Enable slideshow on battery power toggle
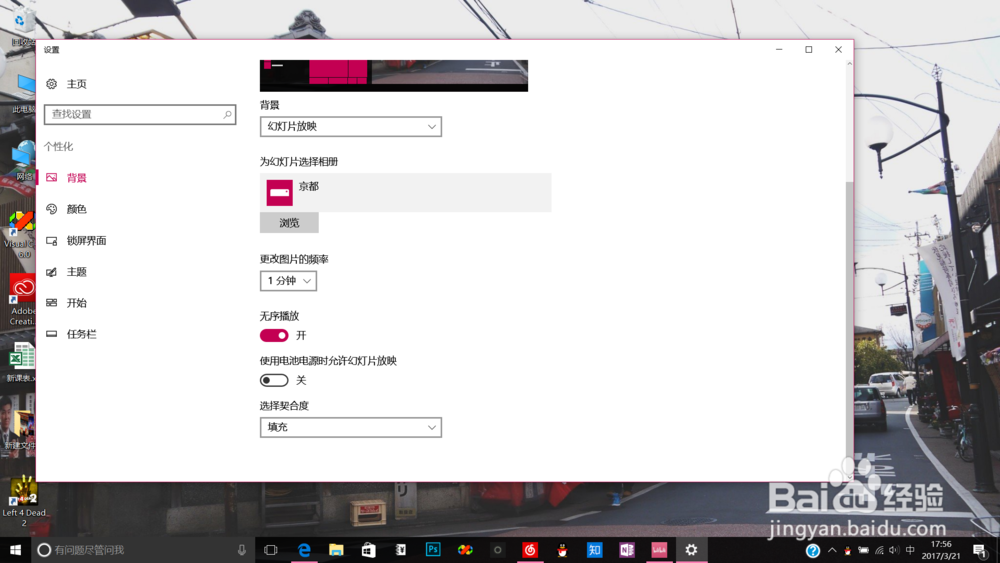 (274, 380)
